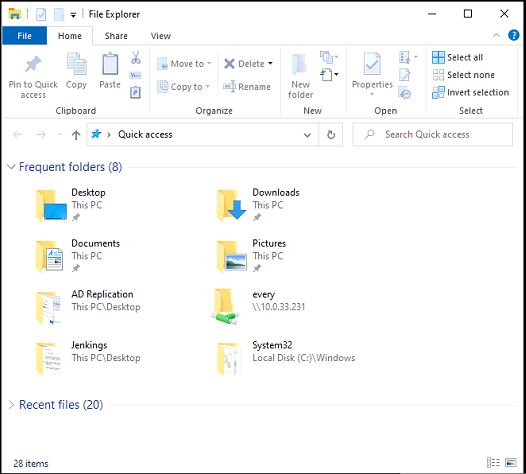Open the AD Replication folder icon
This screenshot has height=474, width=526.
pyautogui.click(x=49, y=308)
